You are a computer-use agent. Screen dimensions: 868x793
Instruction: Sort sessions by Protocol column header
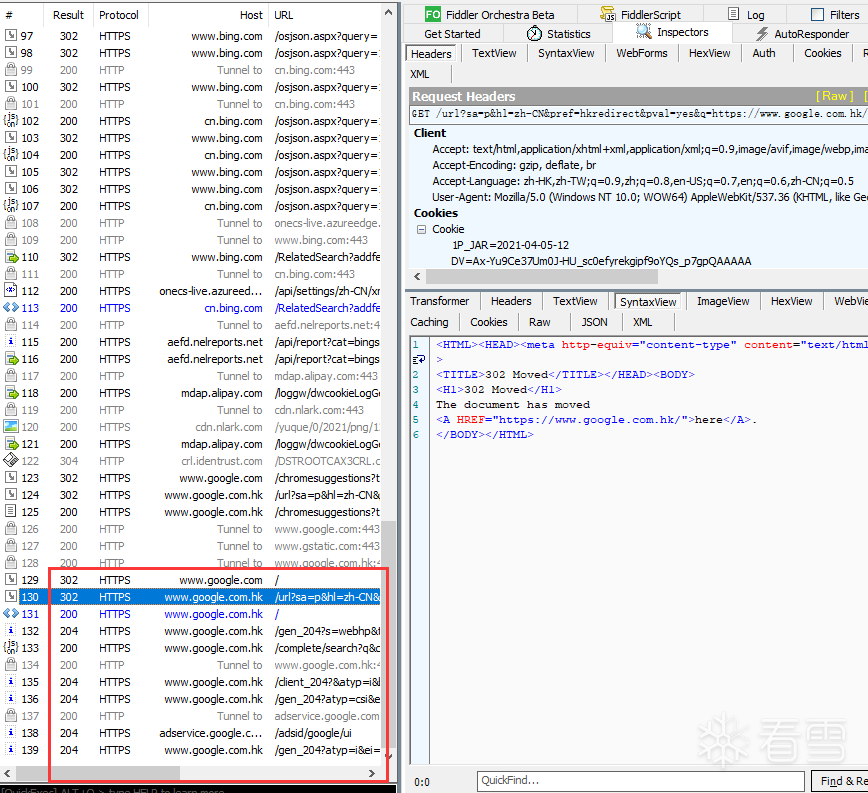pyautogui.click(x=118, y=15)
